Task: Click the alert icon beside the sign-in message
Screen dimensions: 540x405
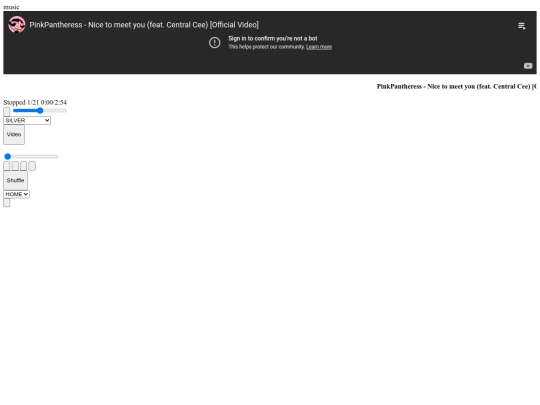Action: click(215, 43)
